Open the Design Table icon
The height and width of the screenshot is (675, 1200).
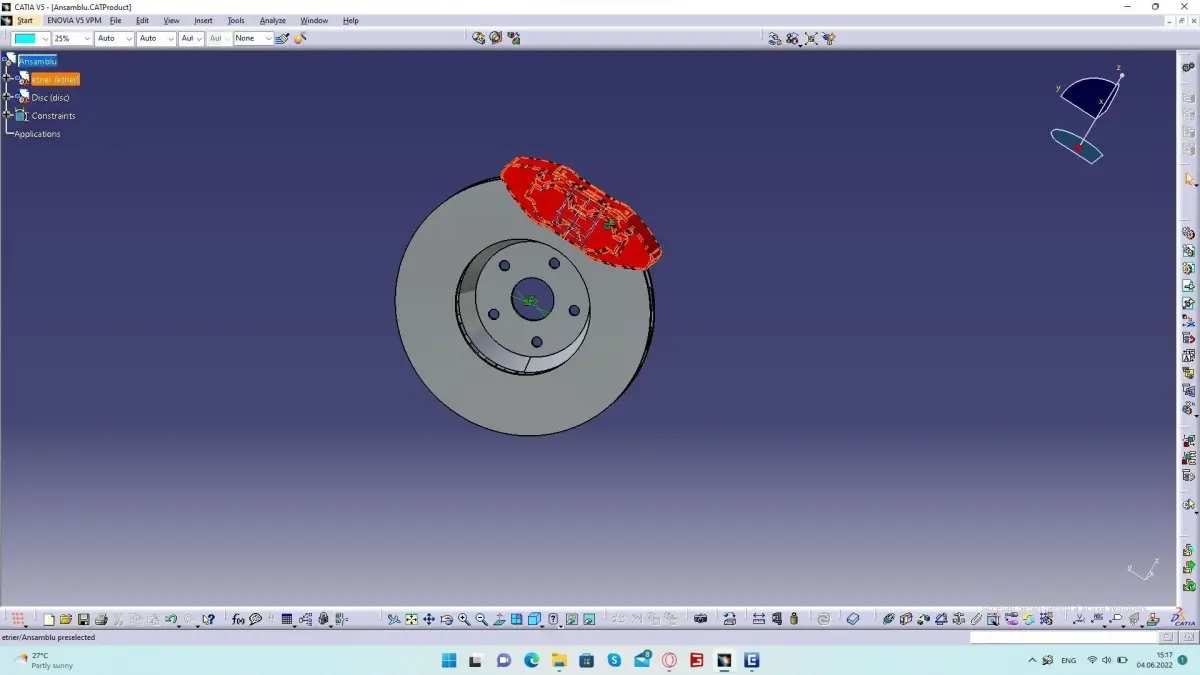click(x=287, y=619)
